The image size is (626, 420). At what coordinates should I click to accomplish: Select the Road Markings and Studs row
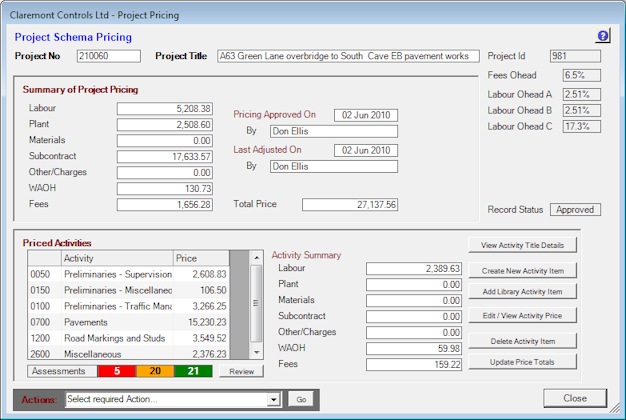(129, 338)
